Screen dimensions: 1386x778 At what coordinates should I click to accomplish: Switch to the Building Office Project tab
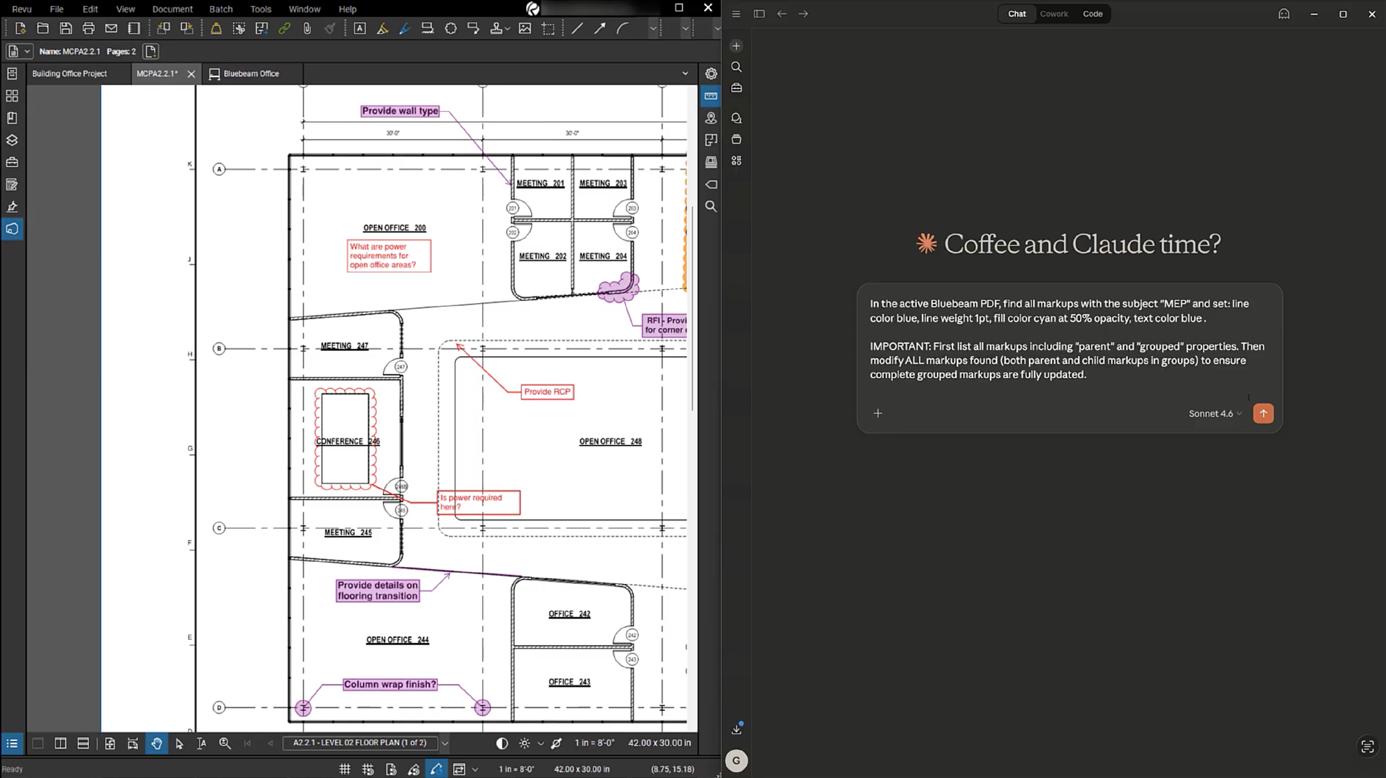[x=69, y=74]
